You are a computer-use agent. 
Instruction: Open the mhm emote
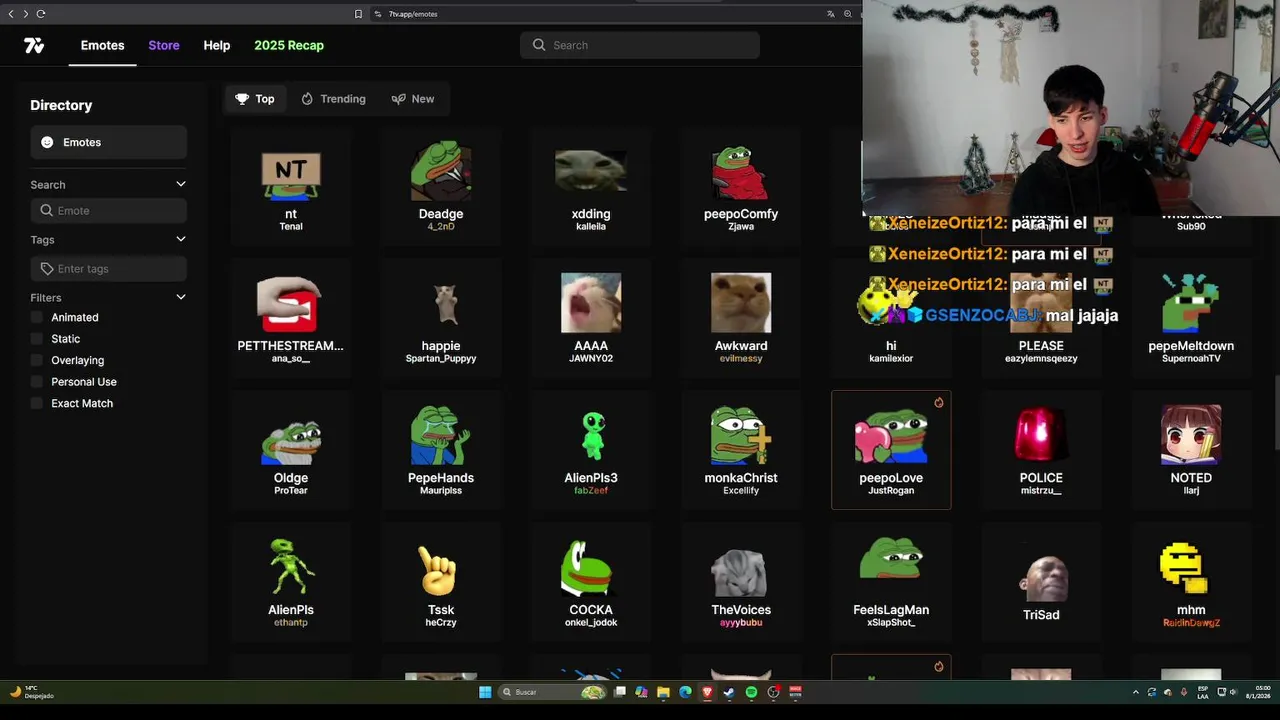(1191, 582)
